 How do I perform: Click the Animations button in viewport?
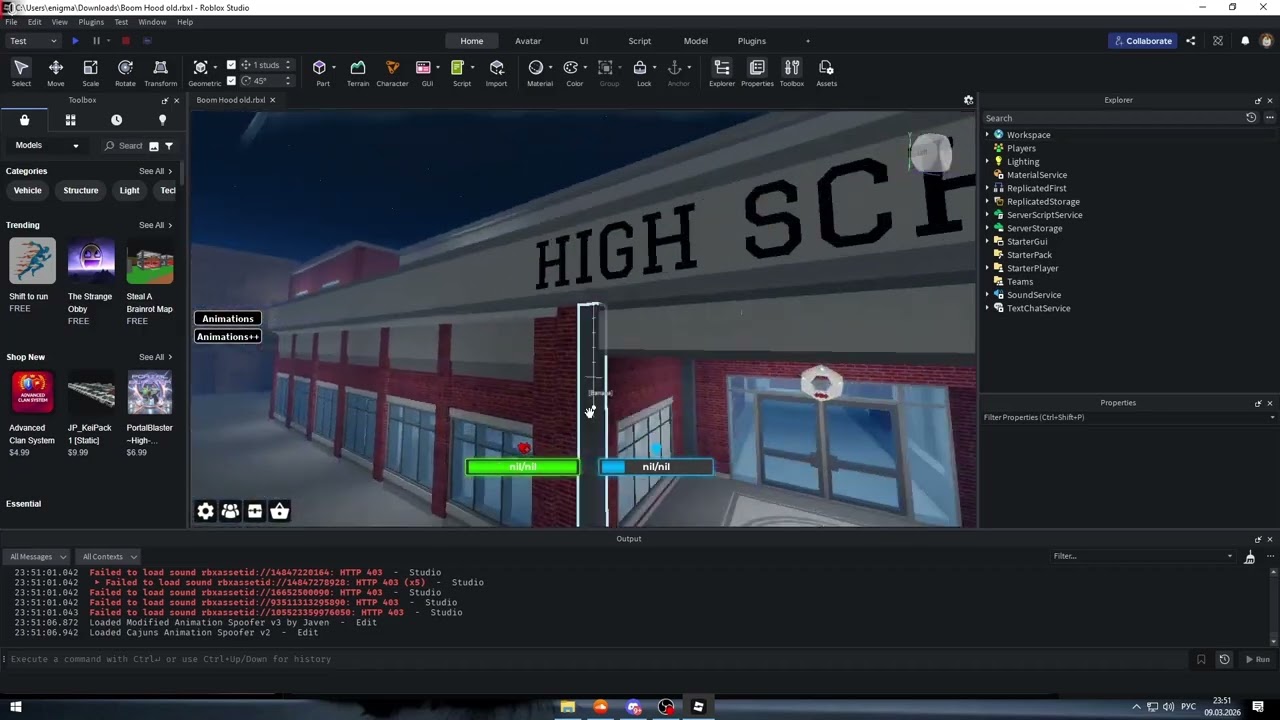(228, 319)
